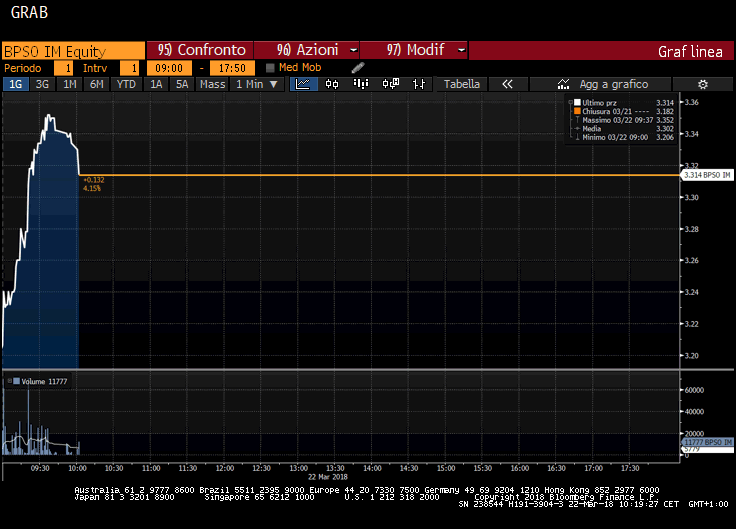This screenshot has height=529, width=736.
Task: Click the double left chevron icon
Action: pos(507,85)
